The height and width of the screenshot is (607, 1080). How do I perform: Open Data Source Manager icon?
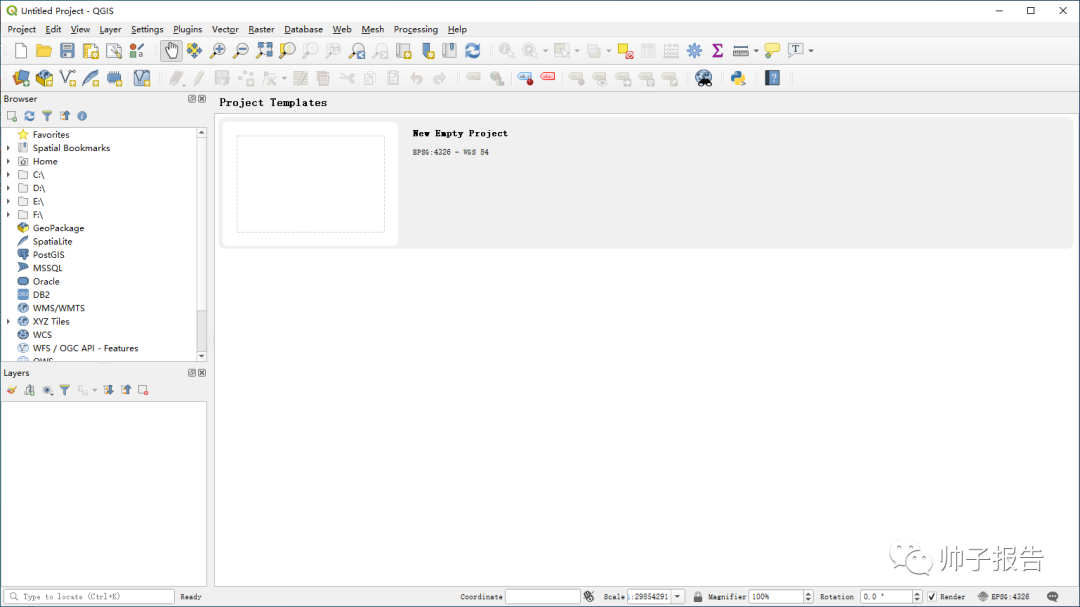click(21, 78)
